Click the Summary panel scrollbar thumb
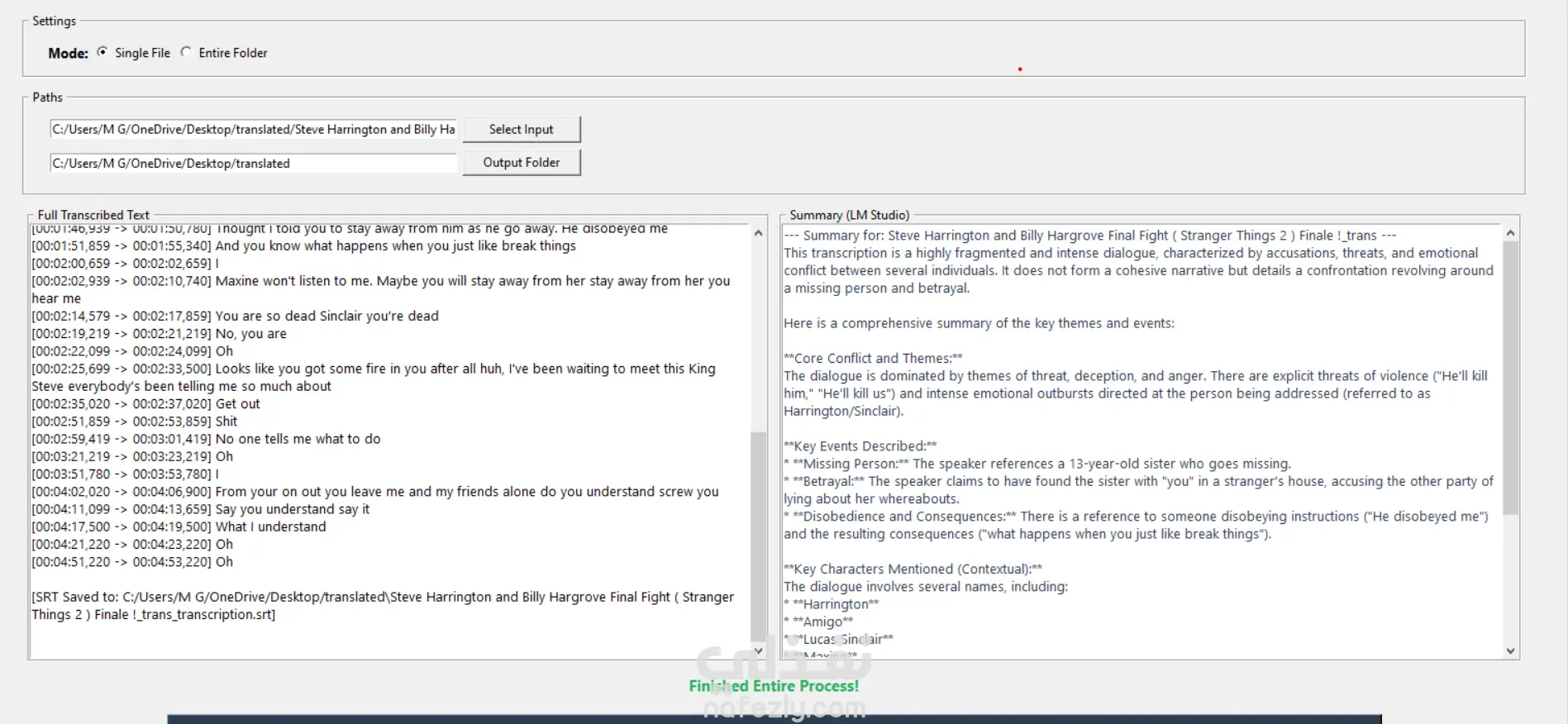Screen dimensions: 1568x724 tap(1510, 378)
